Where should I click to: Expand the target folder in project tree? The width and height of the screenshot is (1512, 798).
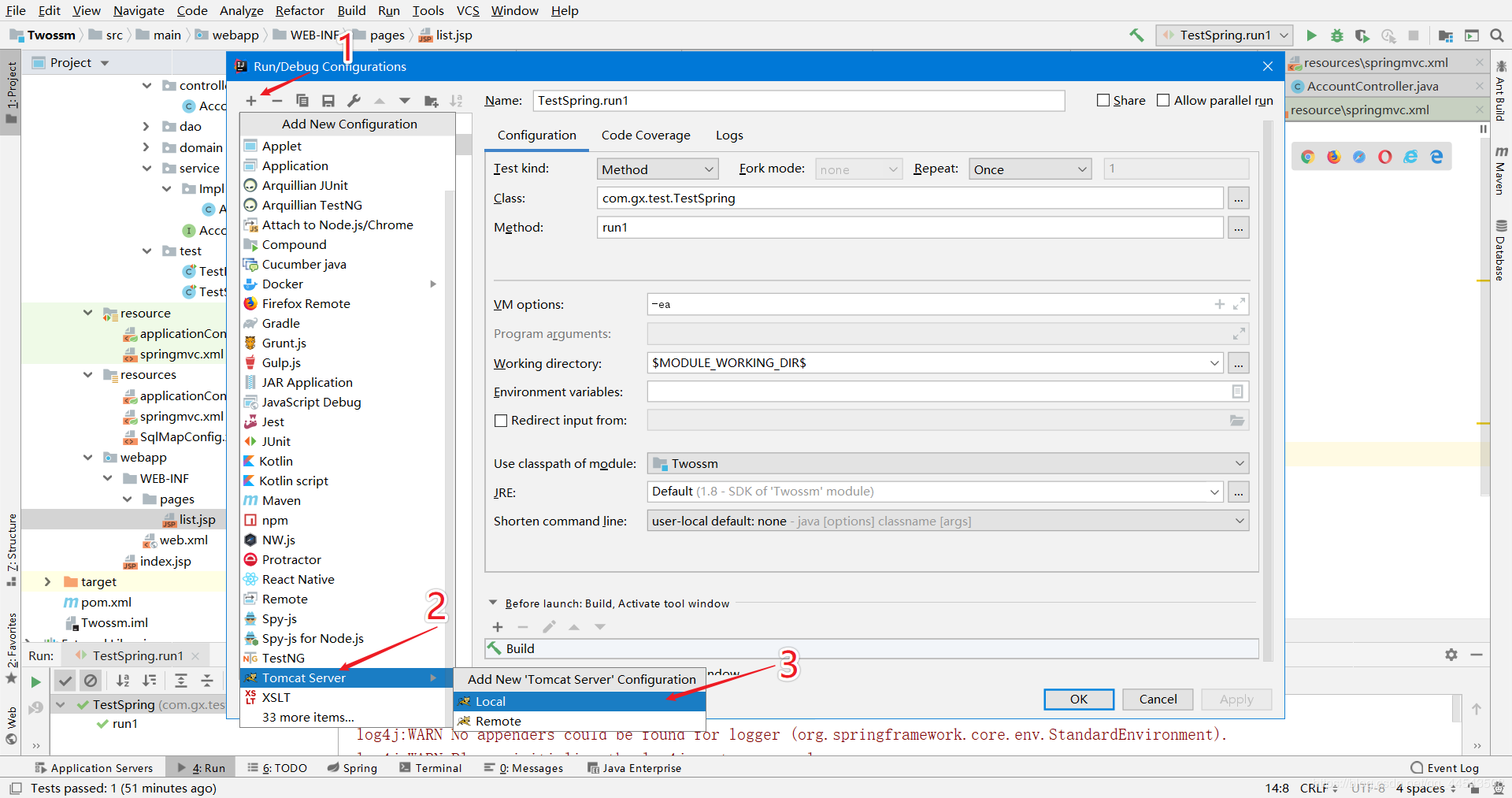[47, 581]
